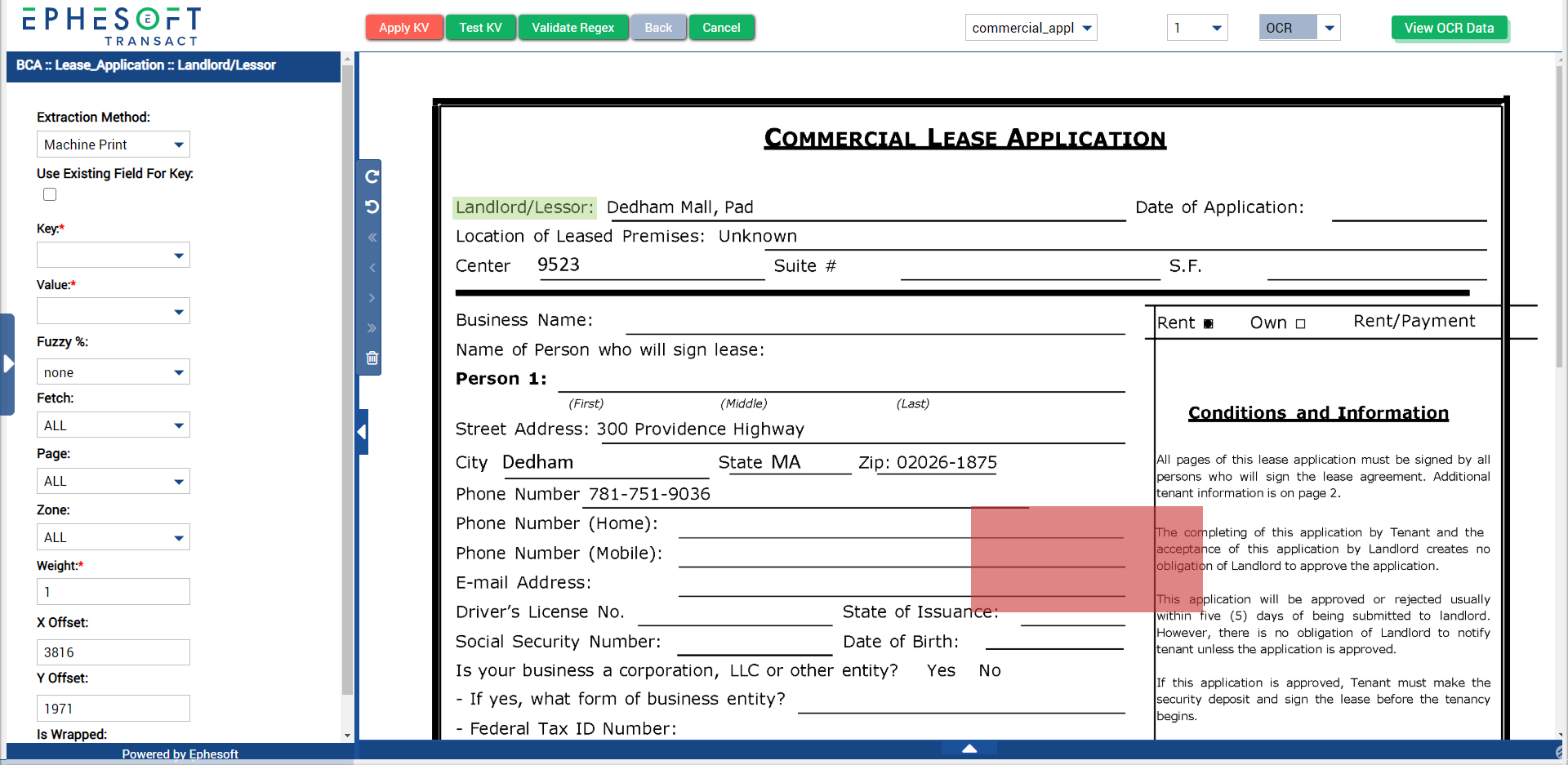Click the Own unchecked box in document
The height and width of the screenshot is (765, 1568).
(x=1300, y=324)
